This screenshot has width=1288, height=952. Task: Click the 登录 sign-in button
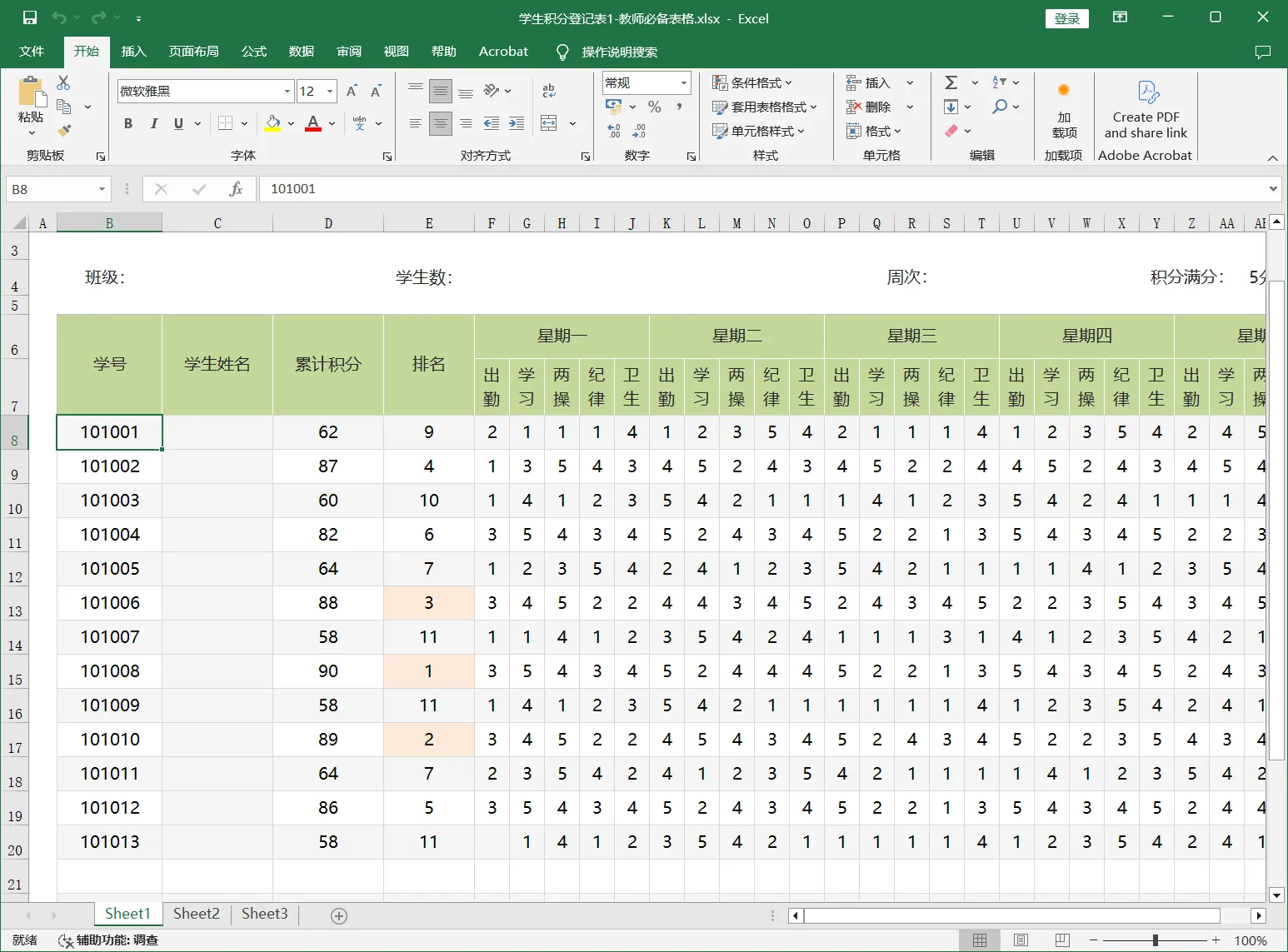pyautogui.click(x=1067, y=18)
